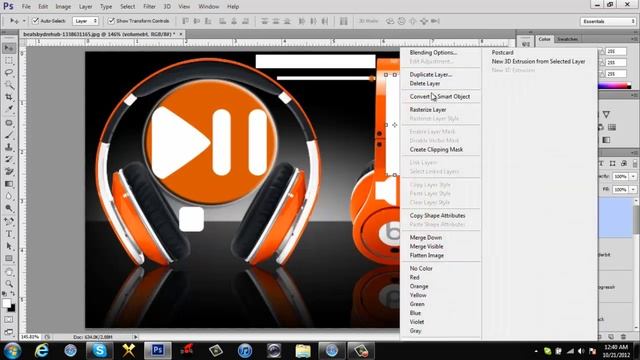Viewport: 640px width, 360px height.
Task: Click the foreground color swatch
Action: coord(6,303)
